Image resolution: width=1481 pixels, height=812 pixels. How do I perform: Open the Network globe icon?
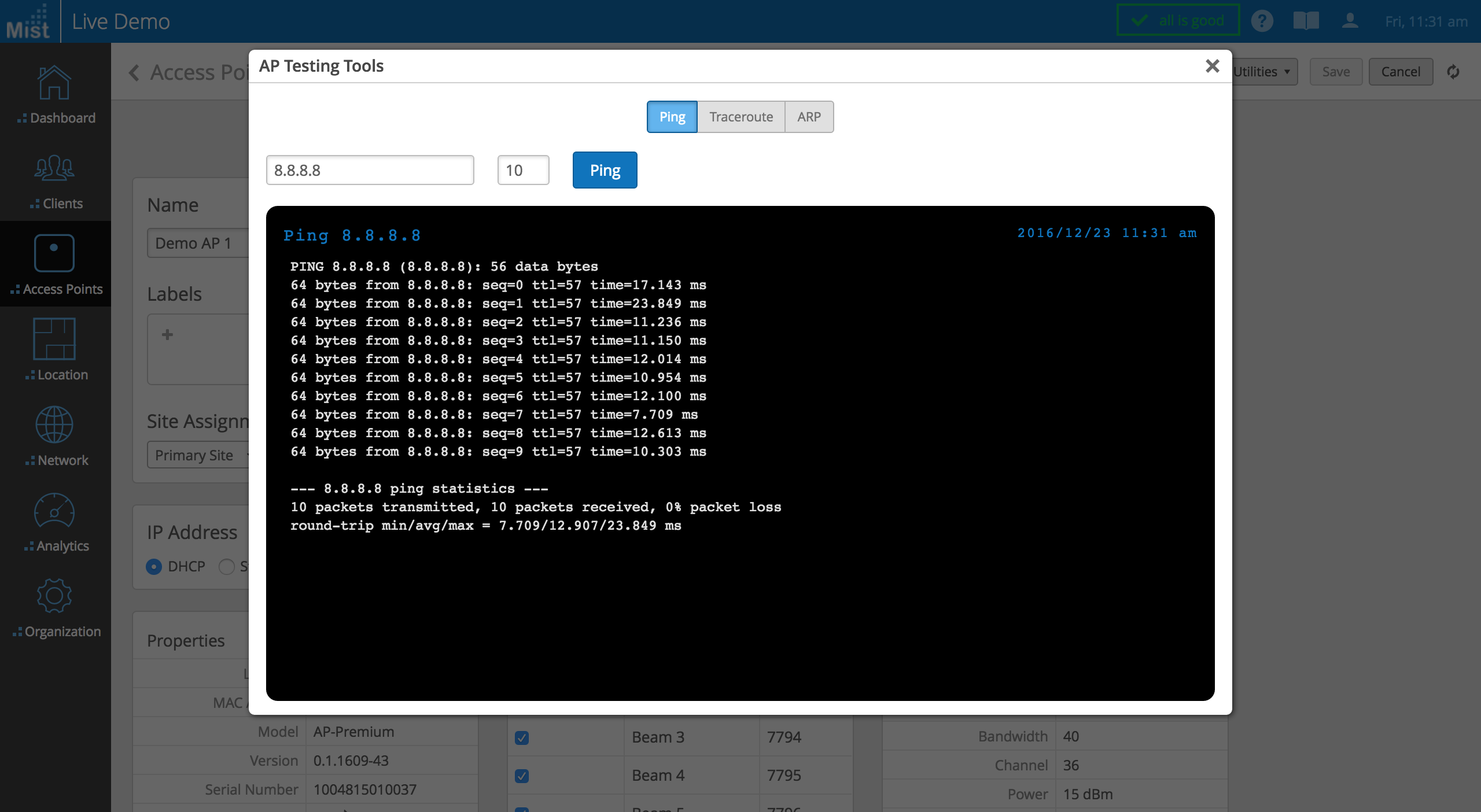(54, 425)
